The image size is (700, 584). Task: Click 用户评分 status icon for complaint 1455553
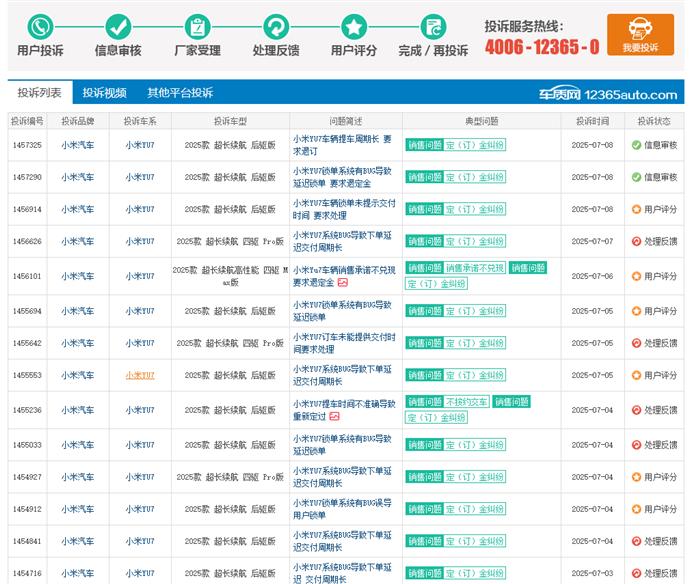636,375
